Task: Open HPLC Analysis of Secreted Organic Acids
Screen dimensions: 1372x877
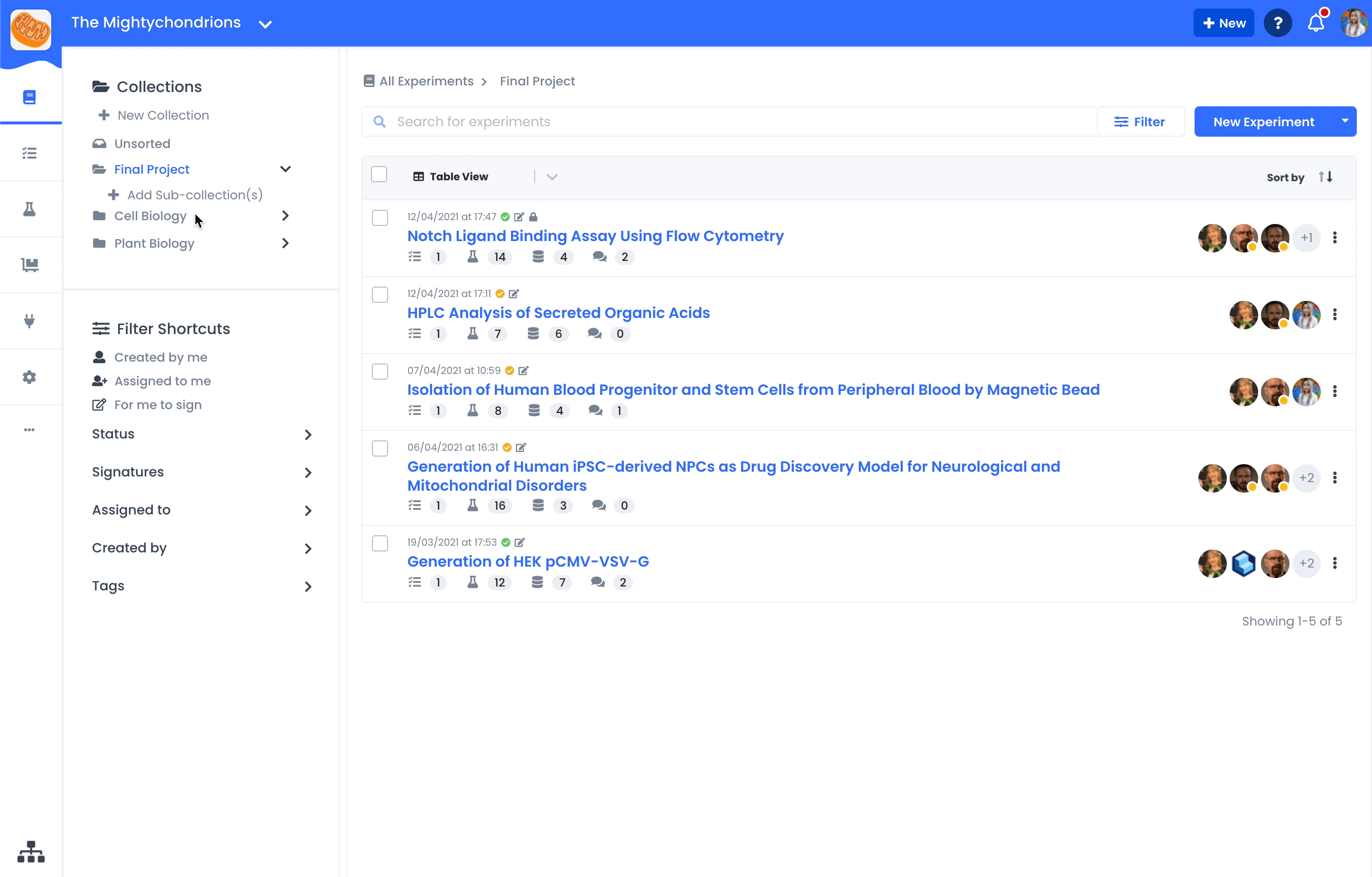Action: point(558,313)
